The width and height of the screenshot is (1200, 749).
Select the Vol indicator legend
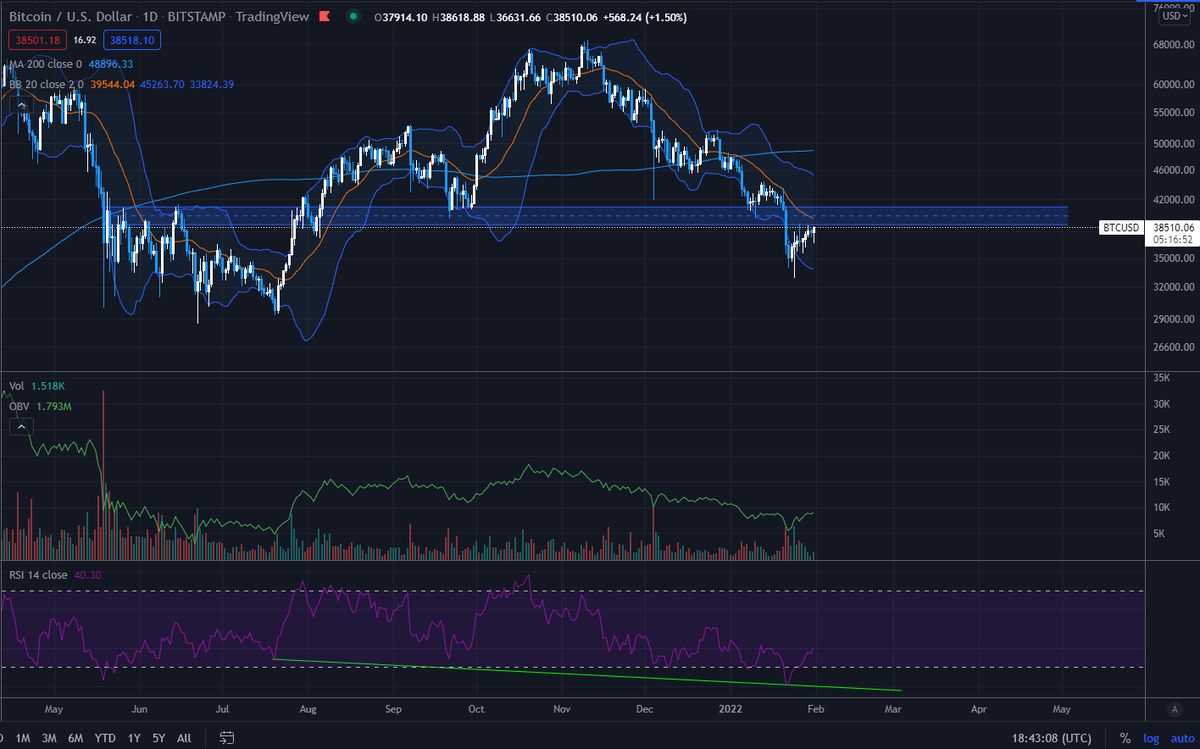15,385
